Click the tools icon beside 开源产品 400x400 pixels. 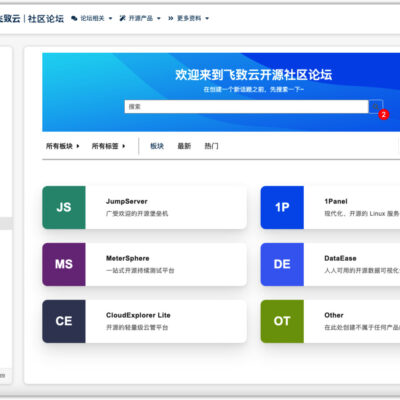coord(123,18)
